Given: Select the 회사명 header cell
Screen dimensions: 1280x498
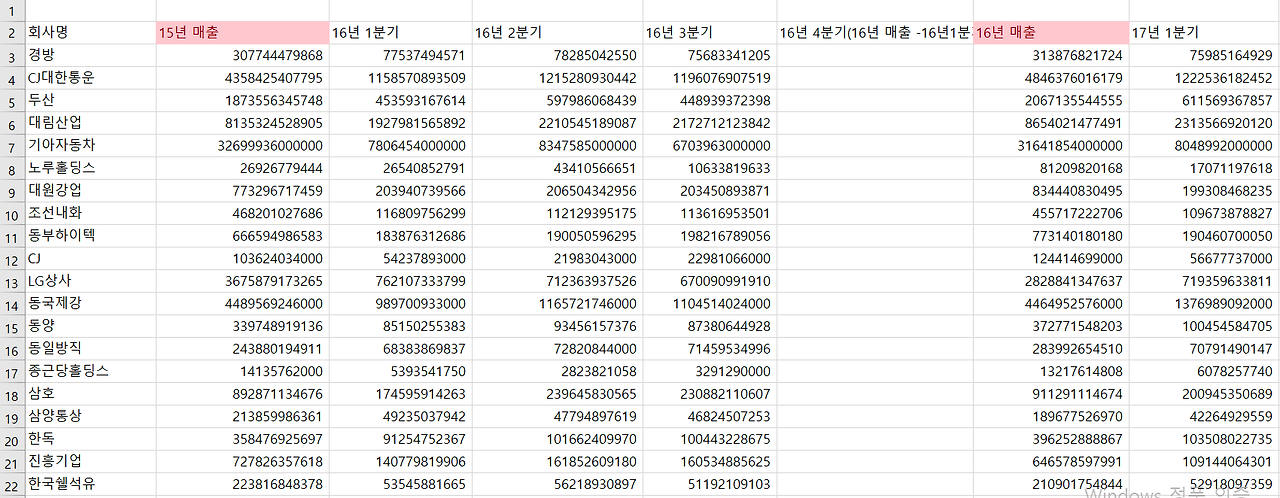Looking at the screenshot, I should [x=90, y=33].
